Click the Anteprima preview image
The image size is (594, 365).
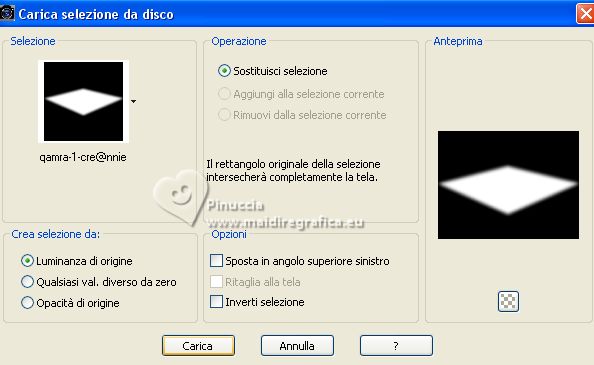click(x=508, y=185)
